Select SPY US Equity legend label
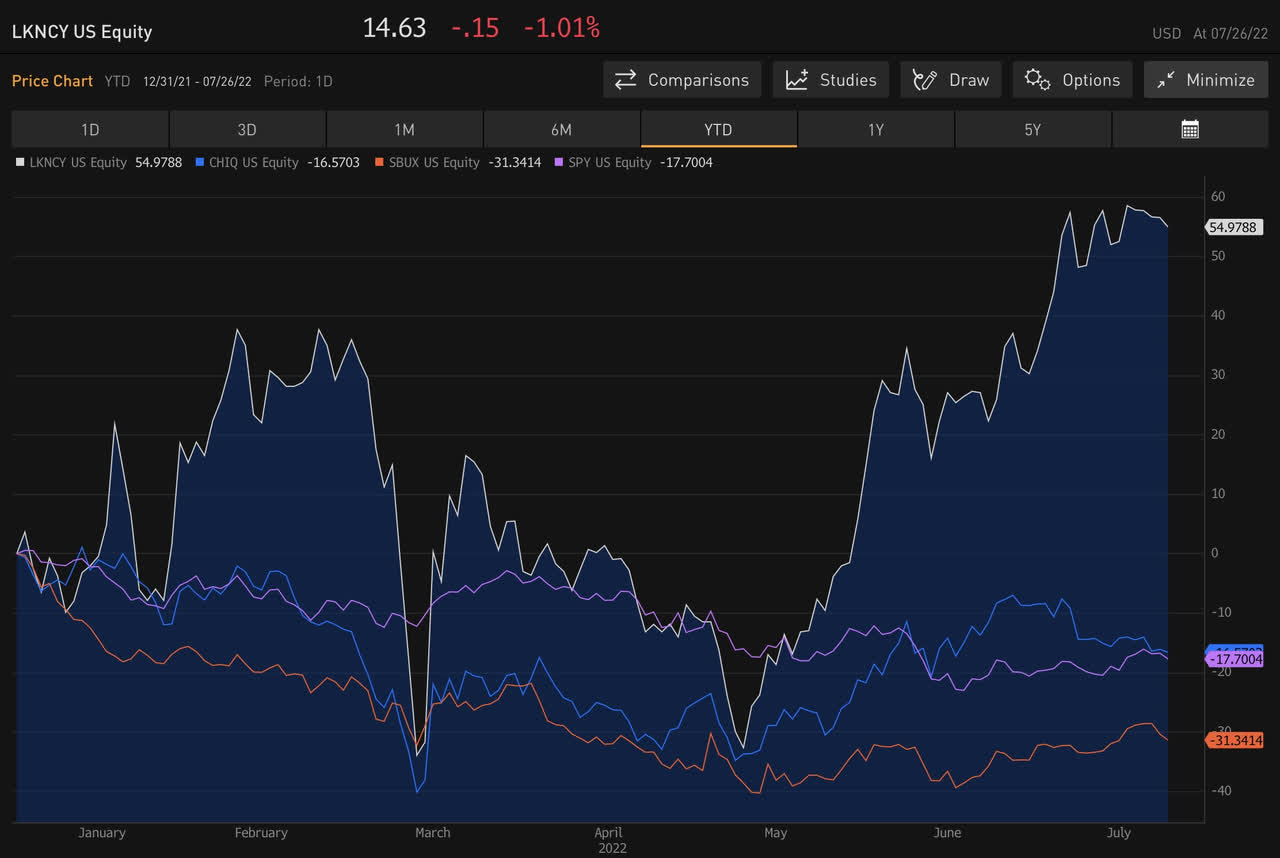The width and height of the screenshot is (1280, 858). (610, 162)
